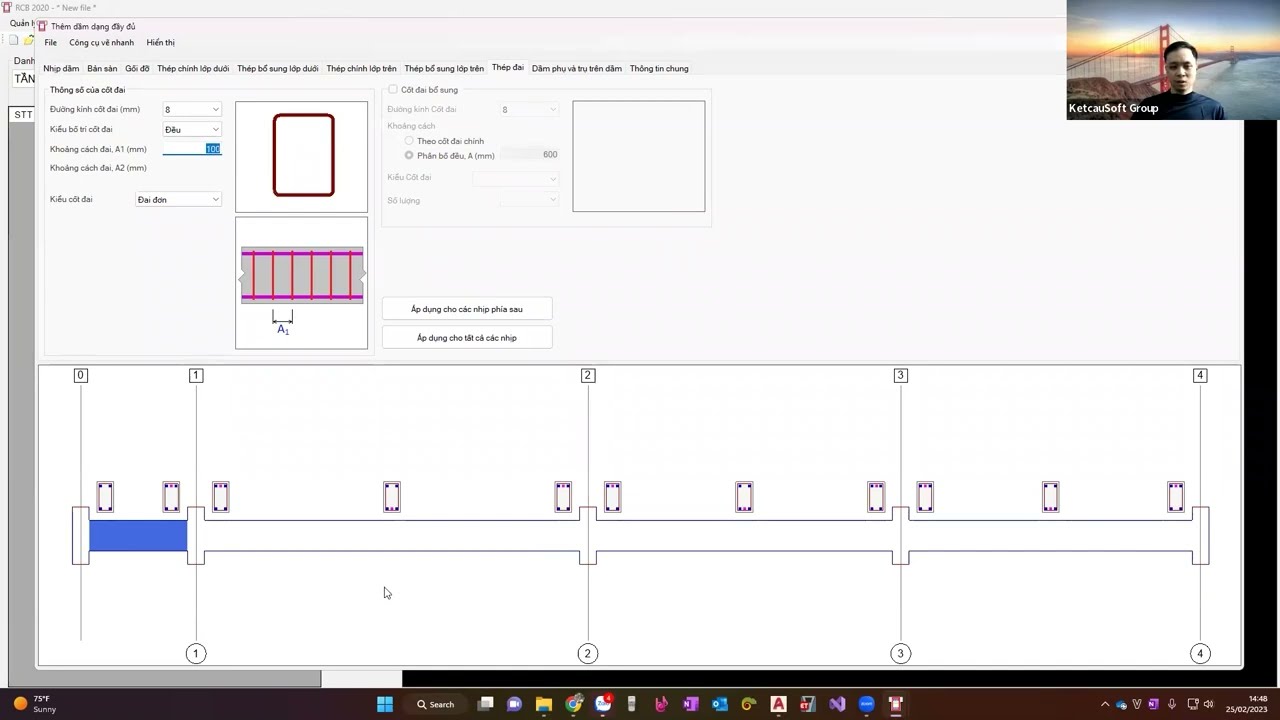
Task: Open AutoCAD from the taskbar
Action: pos(778,704)
